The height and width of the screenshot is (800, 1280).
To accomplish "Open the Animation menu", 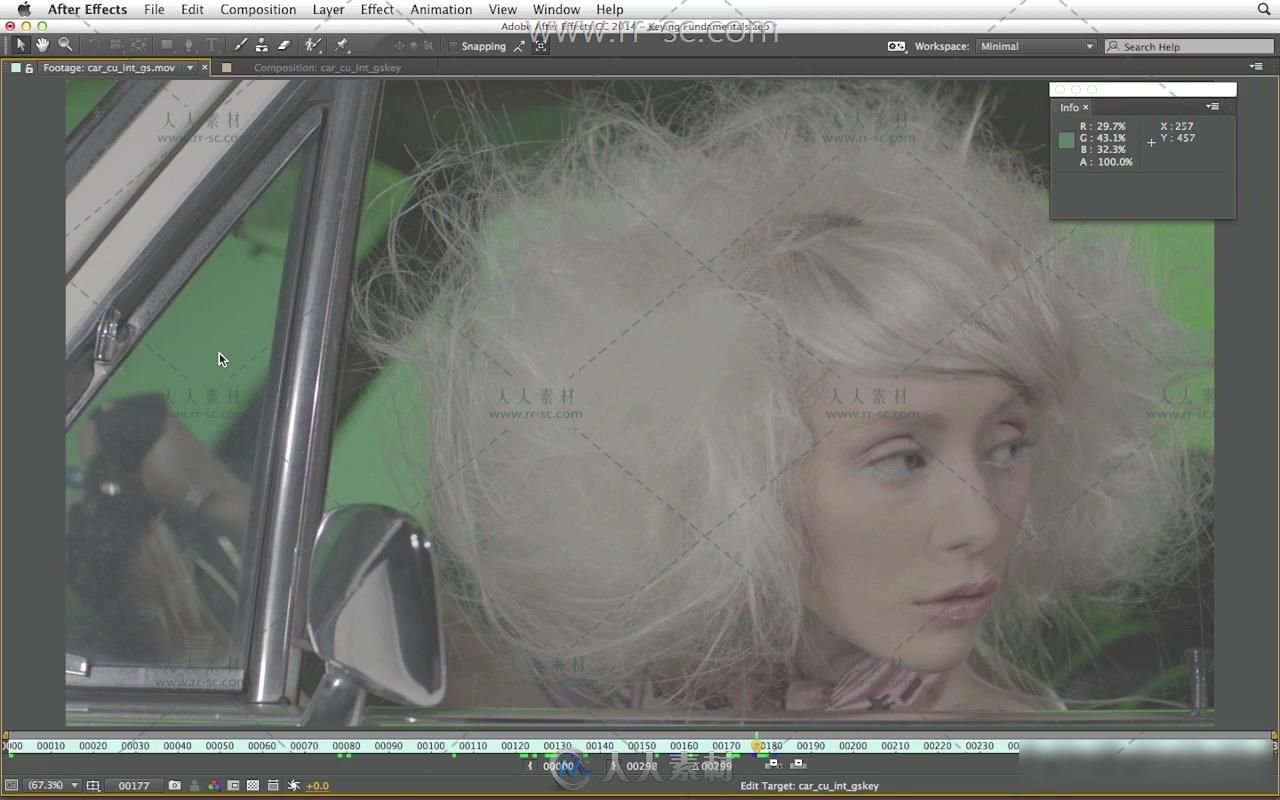I will click(441, 9).
